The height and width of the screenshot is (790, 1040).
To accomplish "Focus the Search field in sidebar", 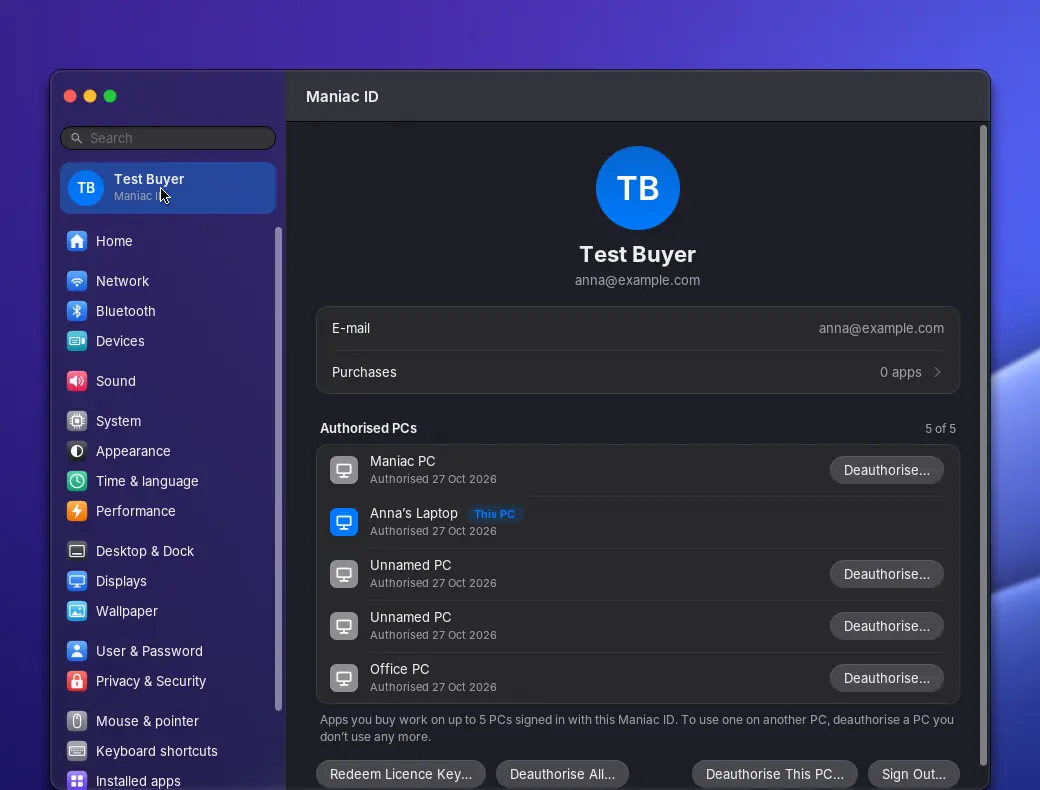I will 168,138.
